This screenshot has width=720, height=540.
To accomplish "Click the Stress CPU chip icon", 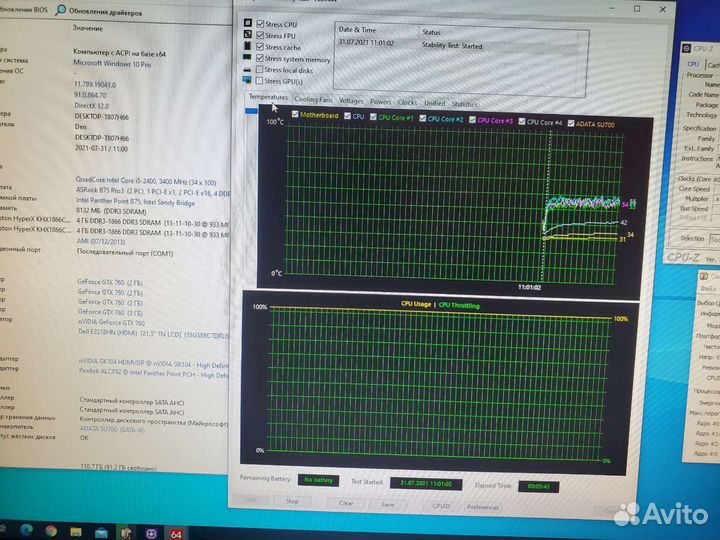I will [248, 23].
